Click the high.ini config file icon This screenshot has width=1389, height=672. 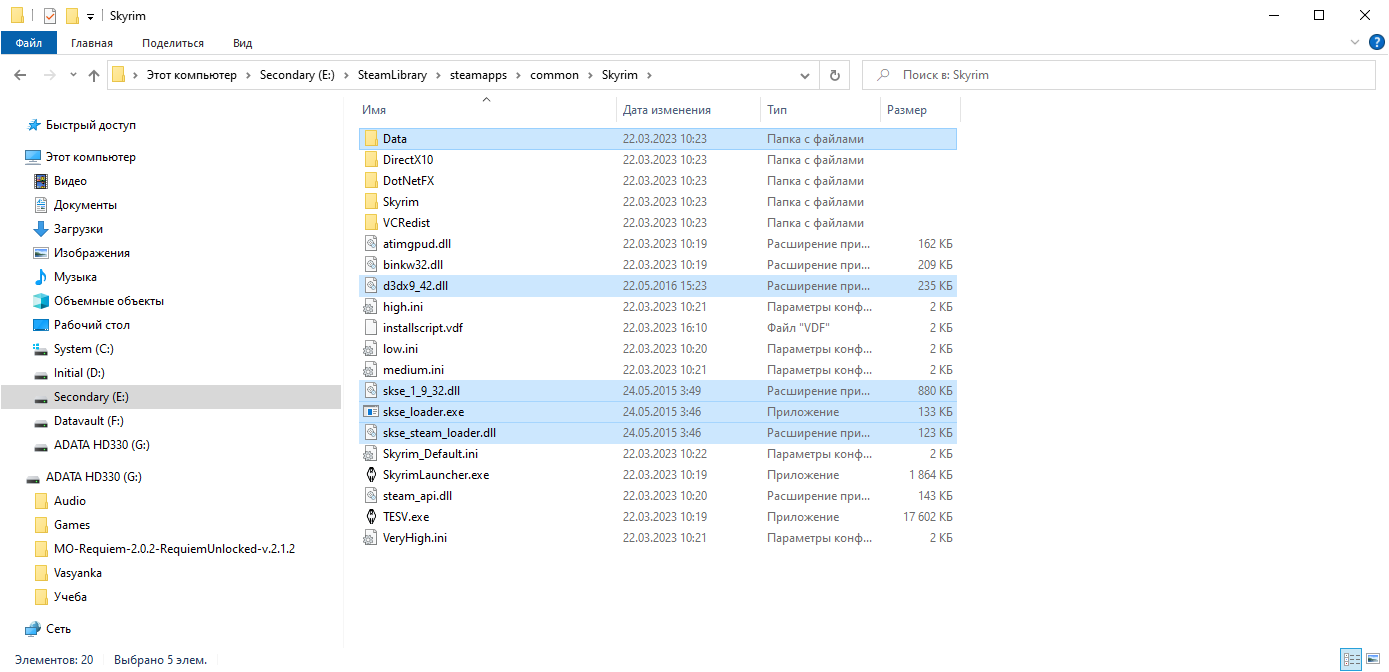tap(370, 307)
